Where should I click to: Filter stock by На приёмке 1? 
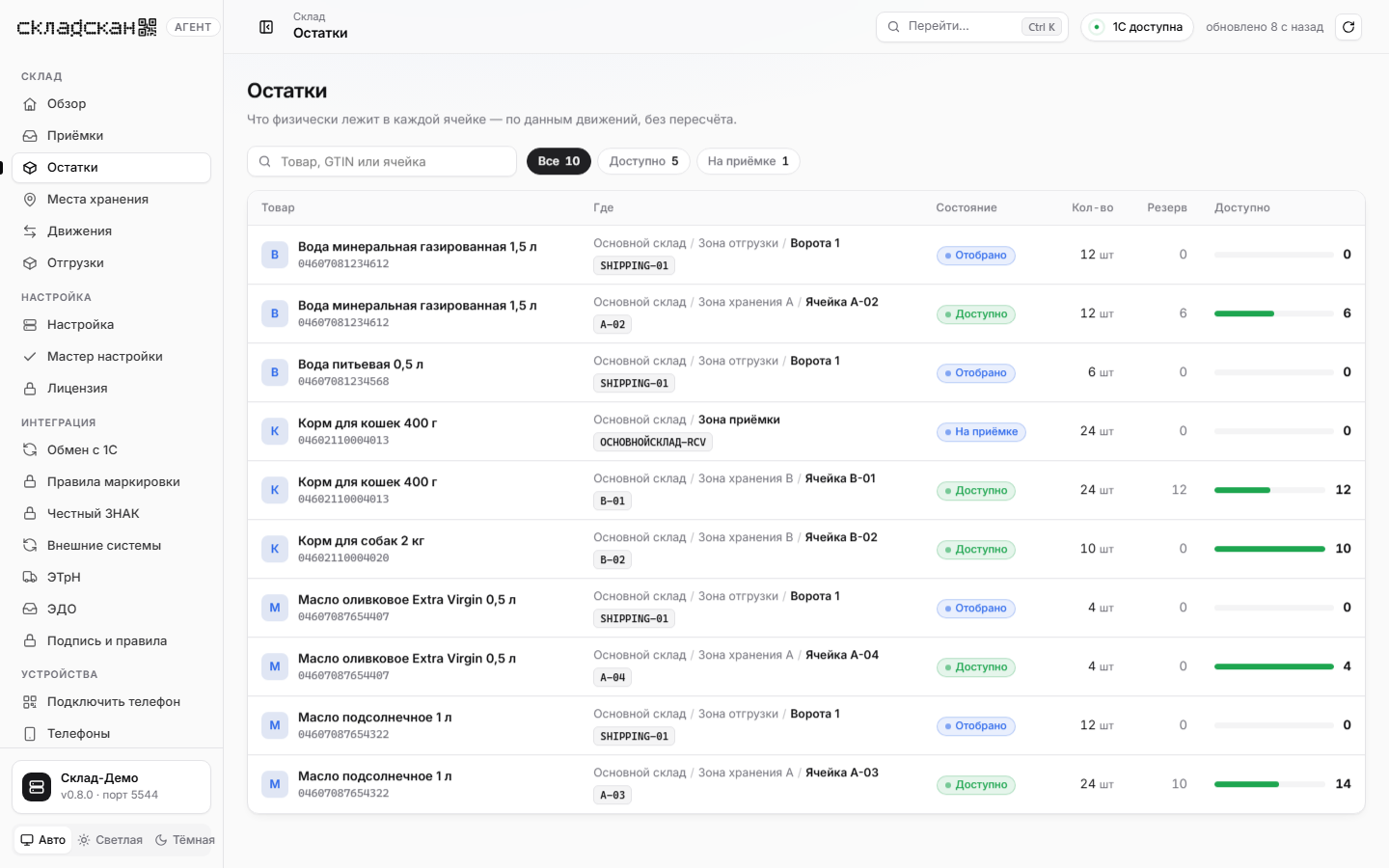[748, 161]
